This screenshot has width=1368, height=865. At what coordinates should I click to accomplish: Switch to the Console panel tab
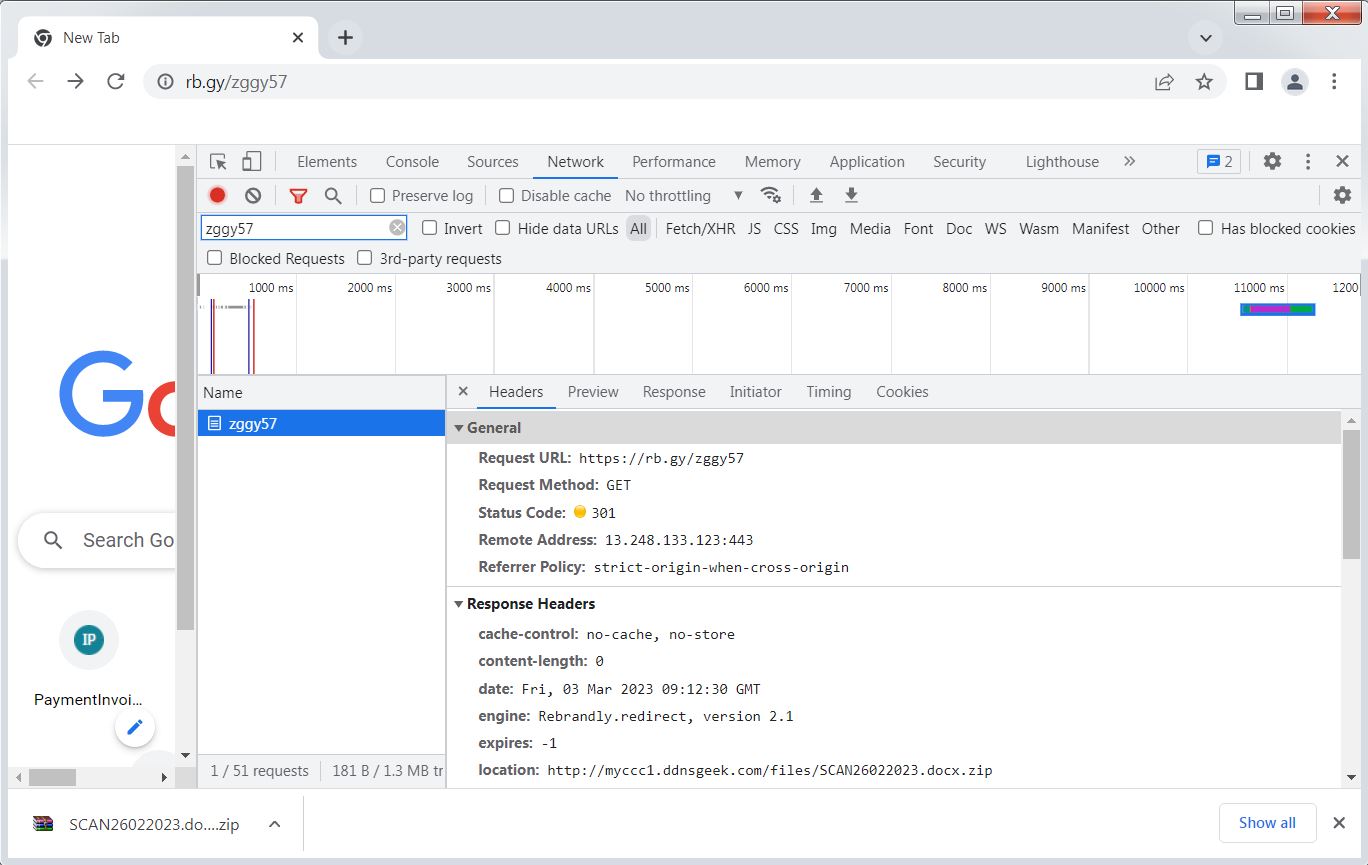[412, 162]
